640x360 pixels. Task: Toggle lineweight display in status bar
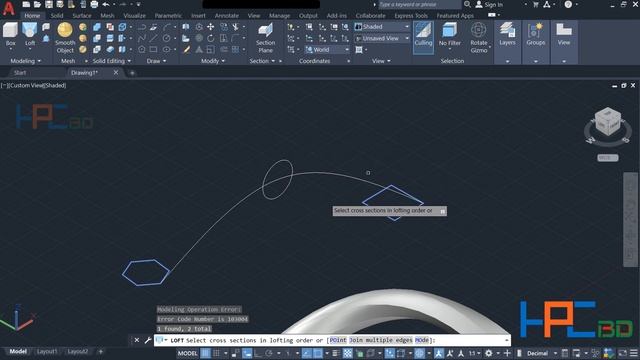click(336, 353)
